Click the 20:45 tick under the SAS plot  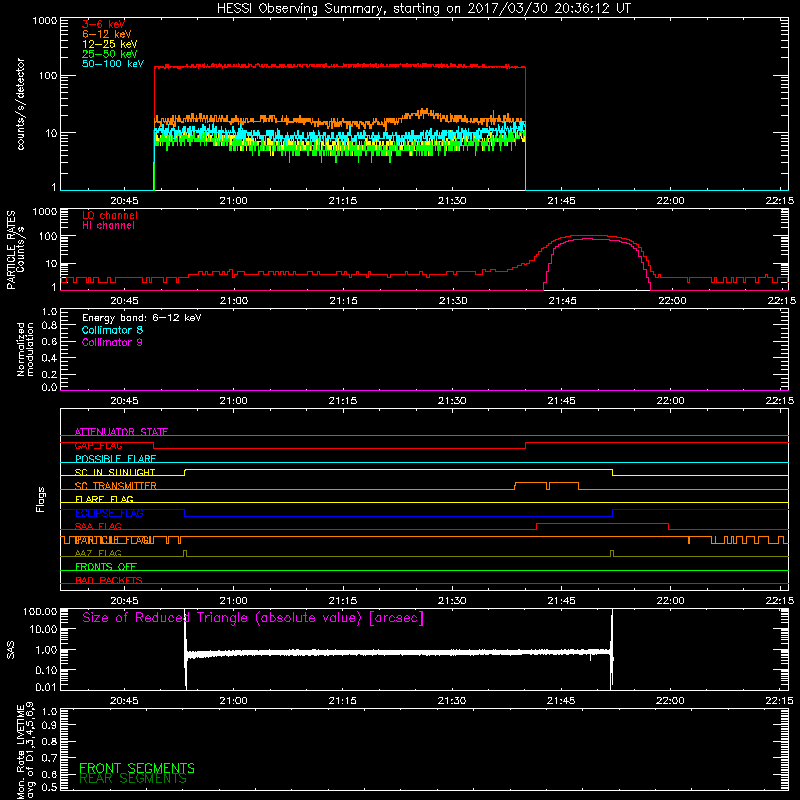(x=124, y=701)
